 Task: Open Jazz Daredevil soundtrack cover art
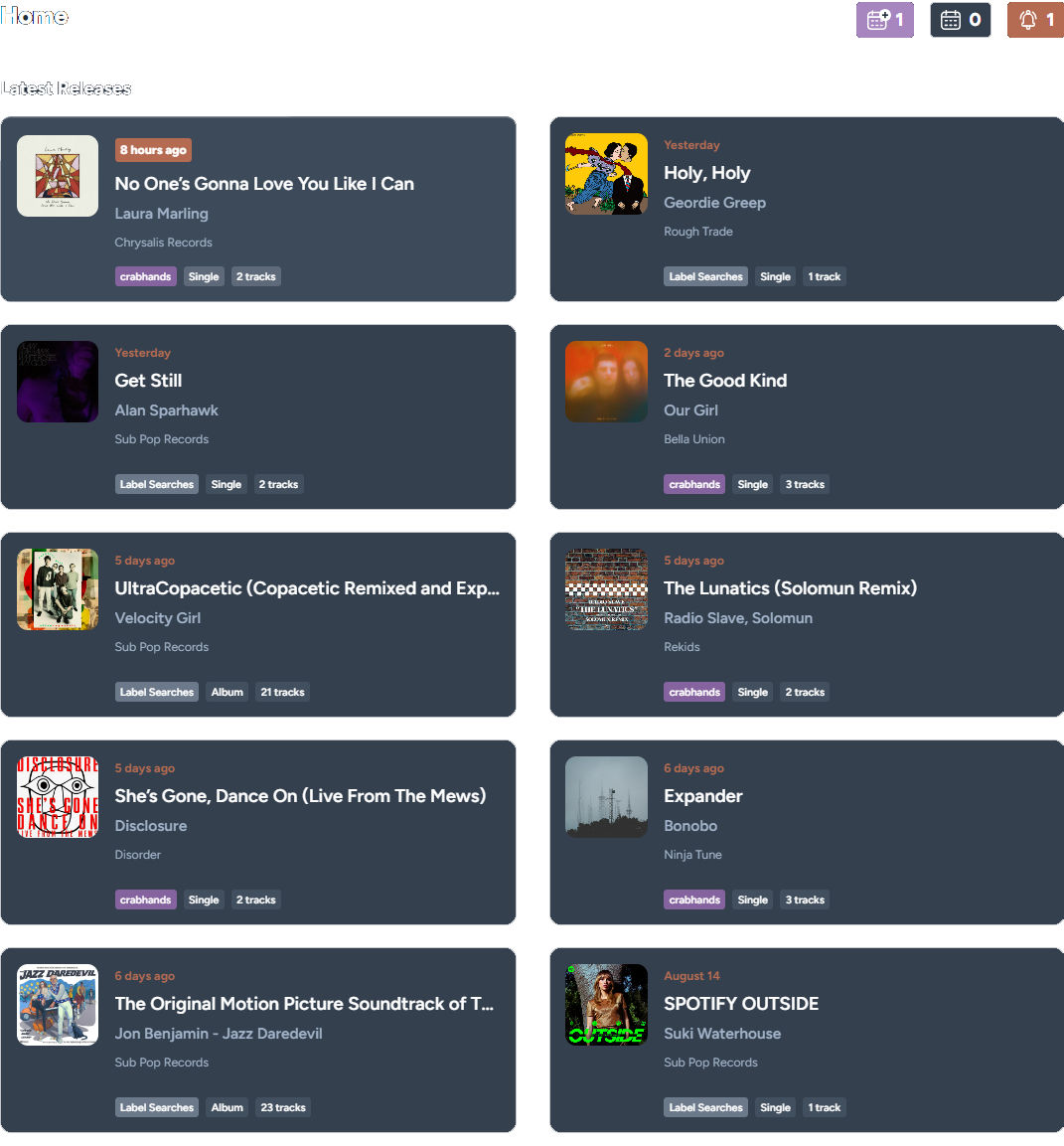[58, 1004]
